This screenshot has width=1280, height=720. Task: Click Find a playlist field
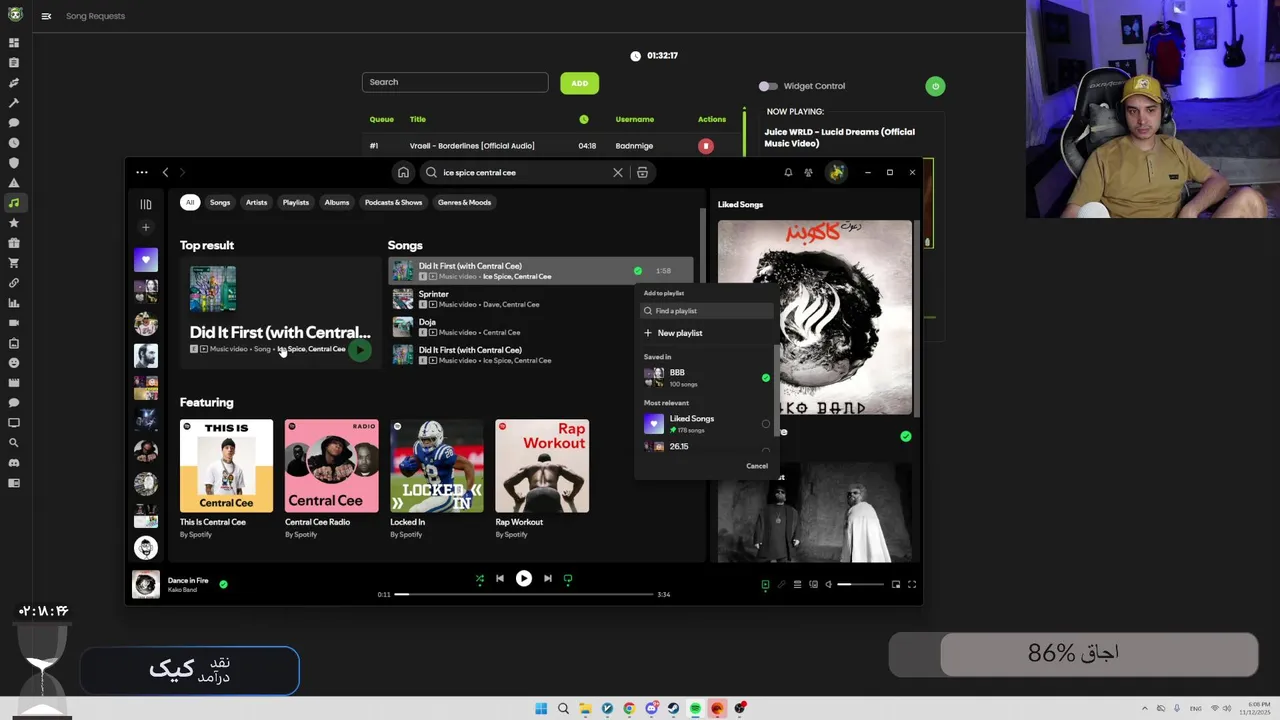[x=707, y=311]
